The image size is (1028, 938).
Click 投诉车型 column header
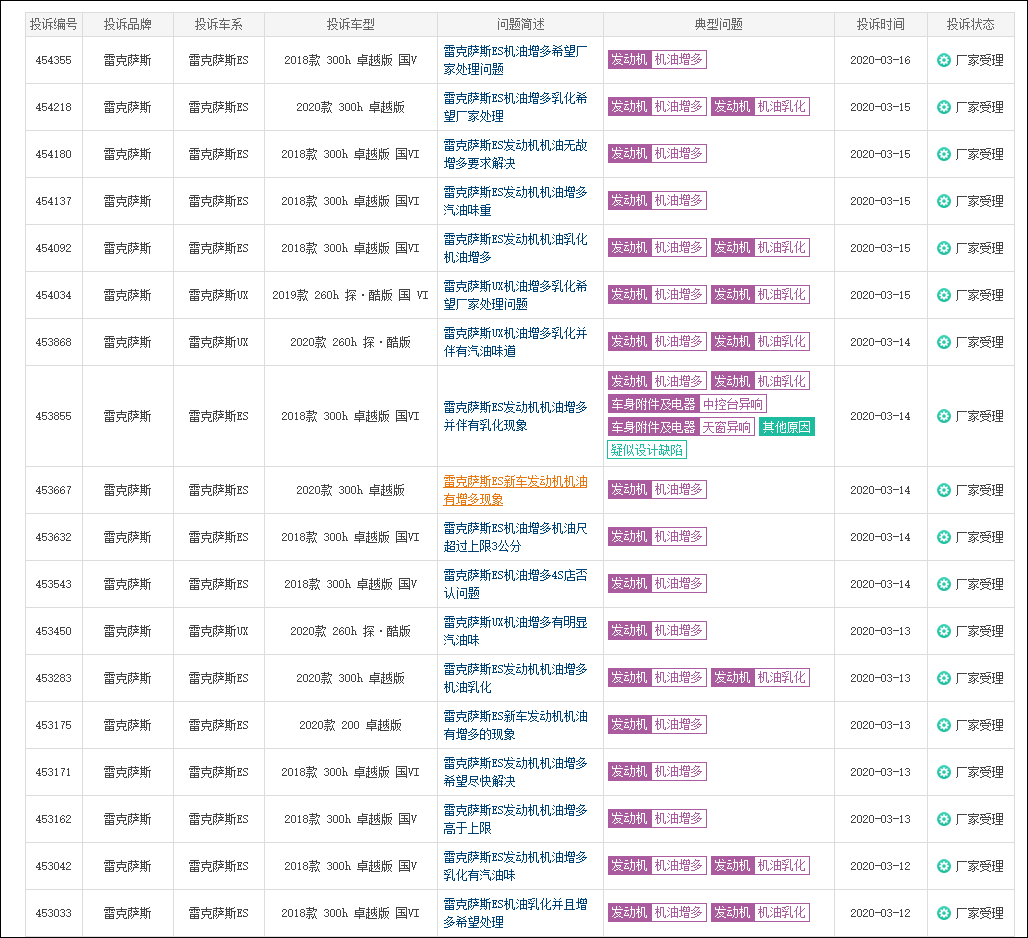coord(351,25)
